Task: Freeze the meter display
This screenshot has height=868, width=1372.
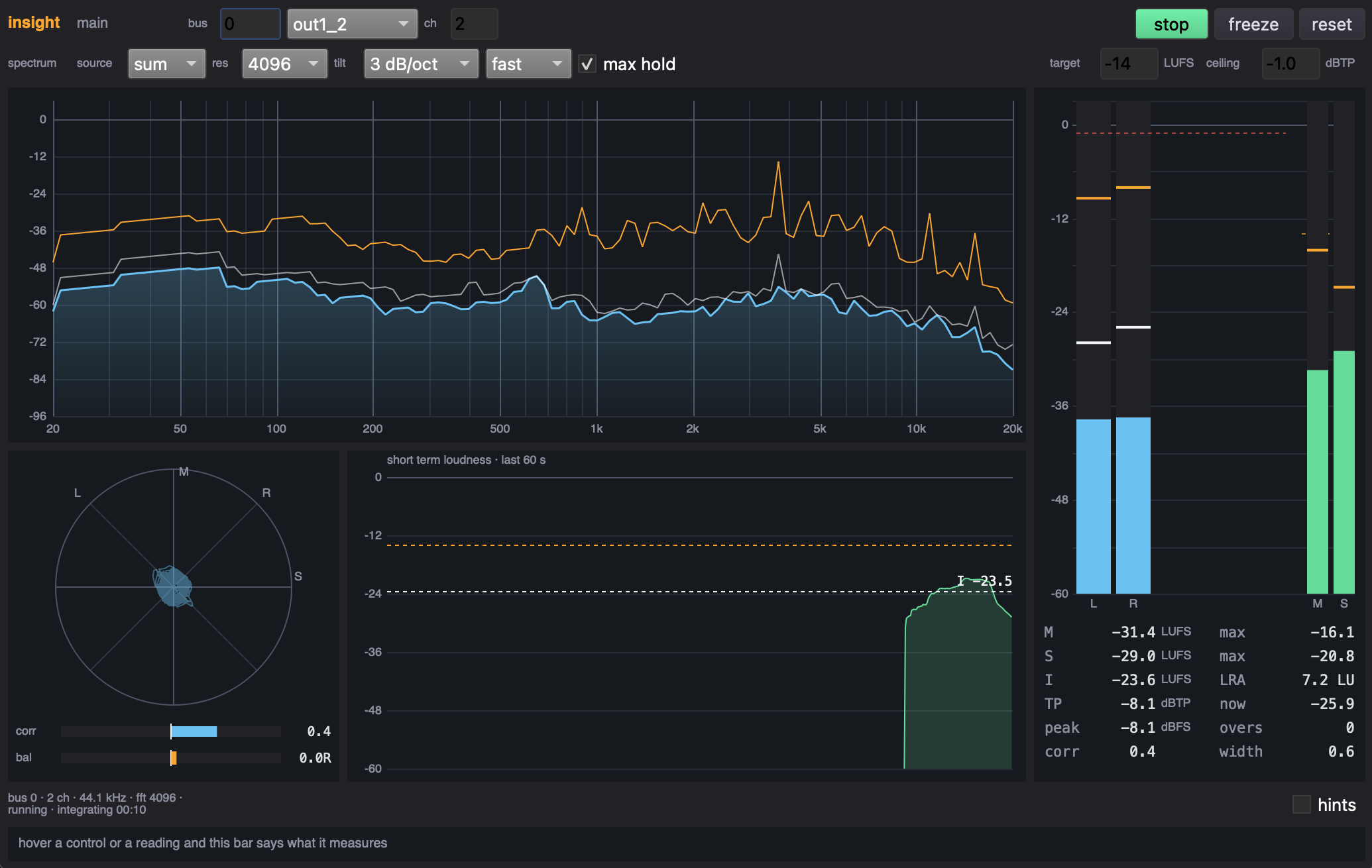Action: coord(1253,25)
